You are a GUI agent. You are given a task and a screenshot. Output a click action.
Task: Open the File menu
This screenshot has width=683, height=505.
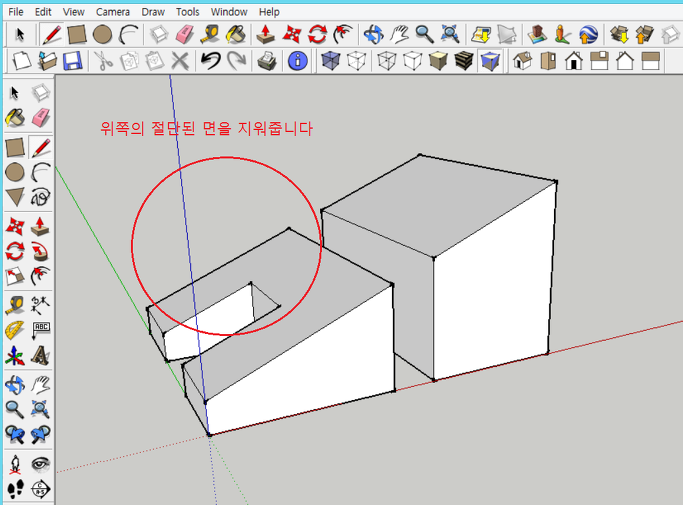pos(16,12)
